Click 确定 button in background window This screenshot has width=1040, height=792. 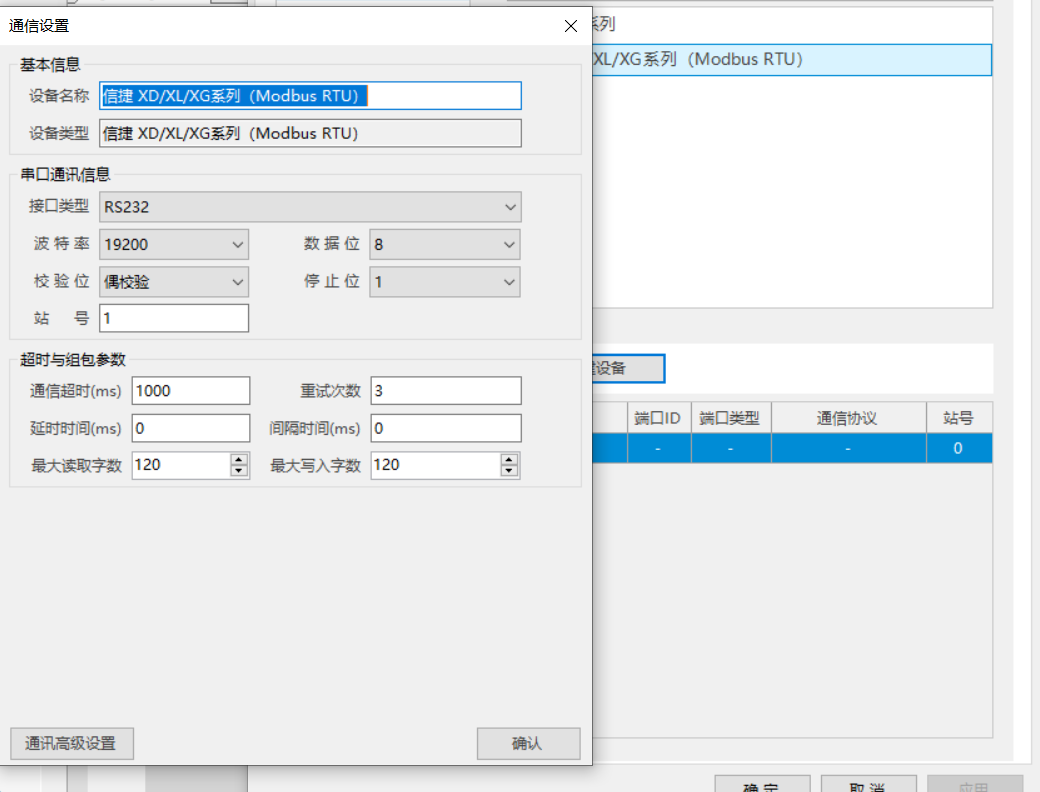(x=762, y=784)
